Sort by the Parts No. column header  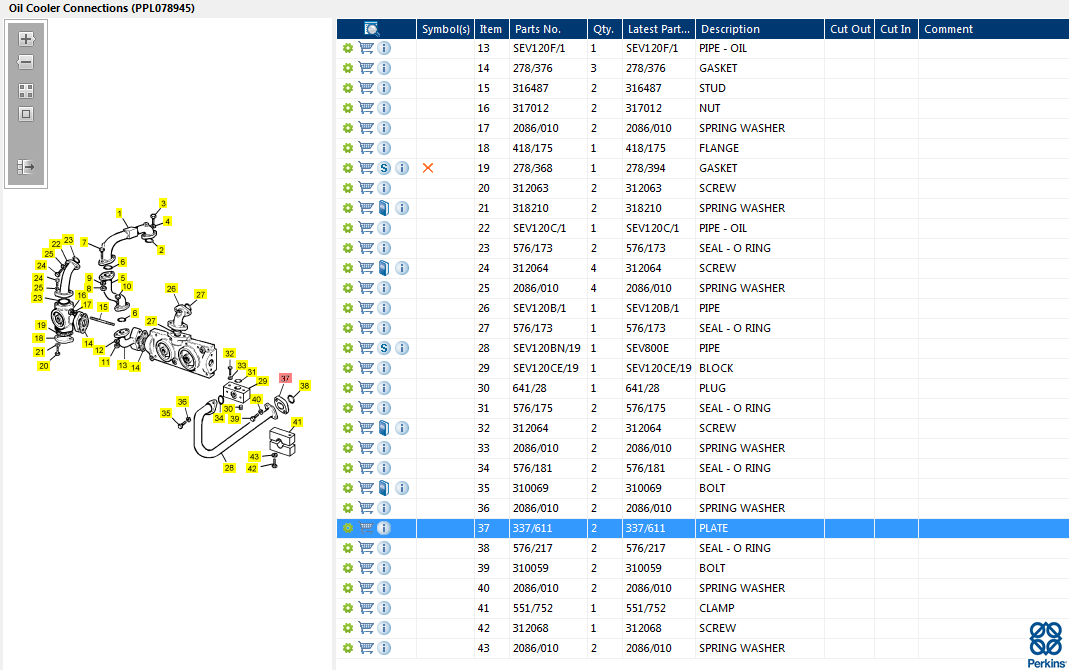(x=538, y=29)
